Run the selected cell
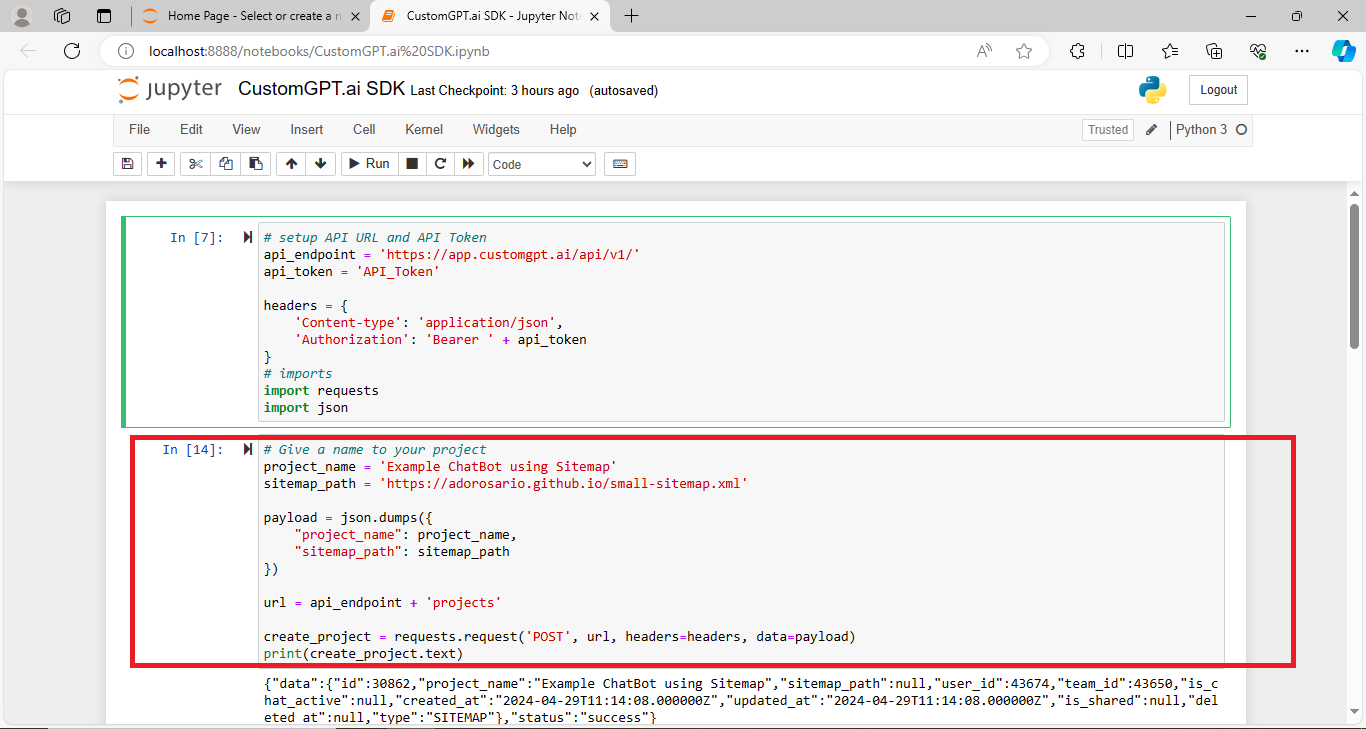The image size is (1366, 729). (368, 163)
